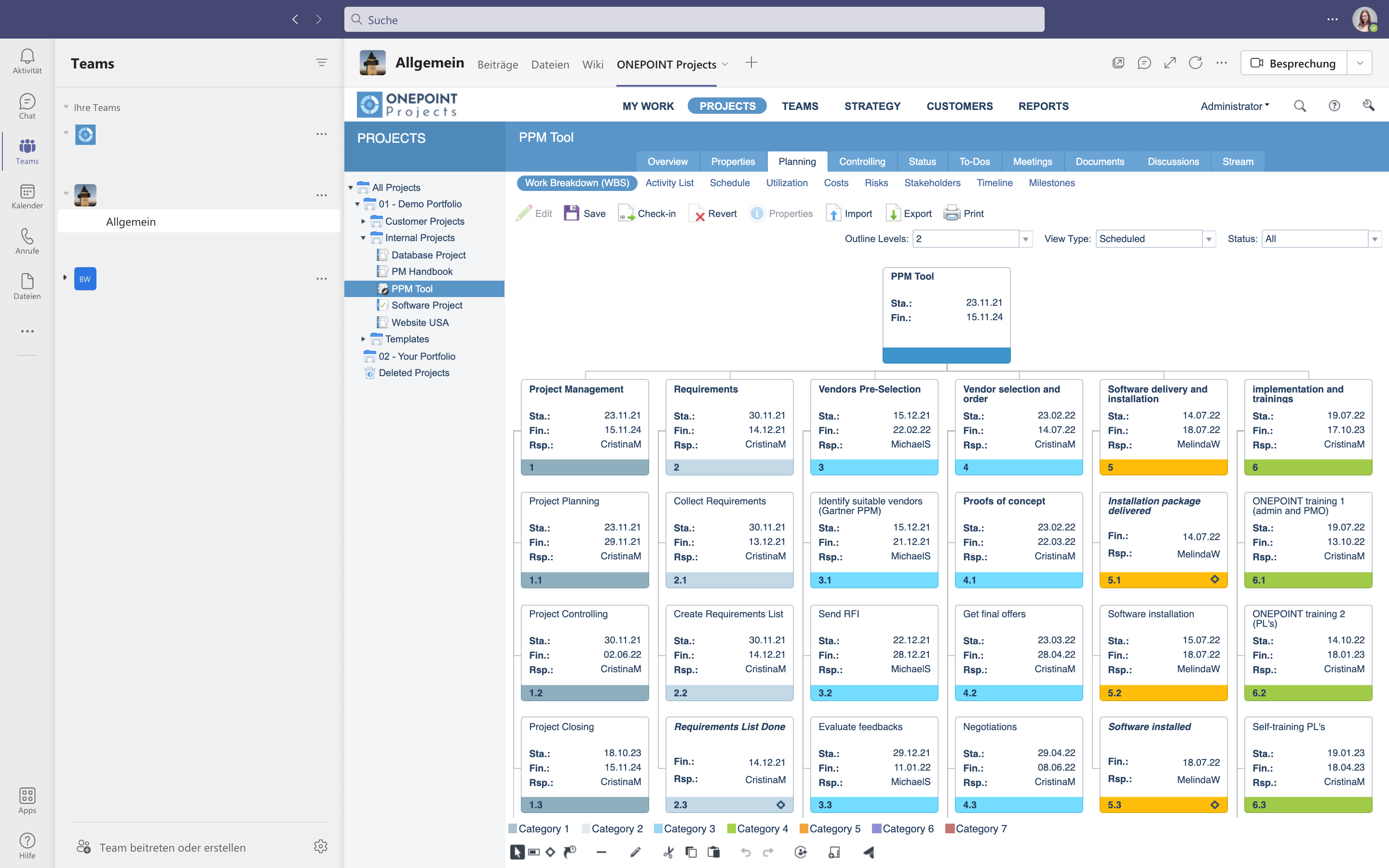Open the ONEPOINT wrench settings icon
Viewport: 1389px width, 868px height.
1368,105
